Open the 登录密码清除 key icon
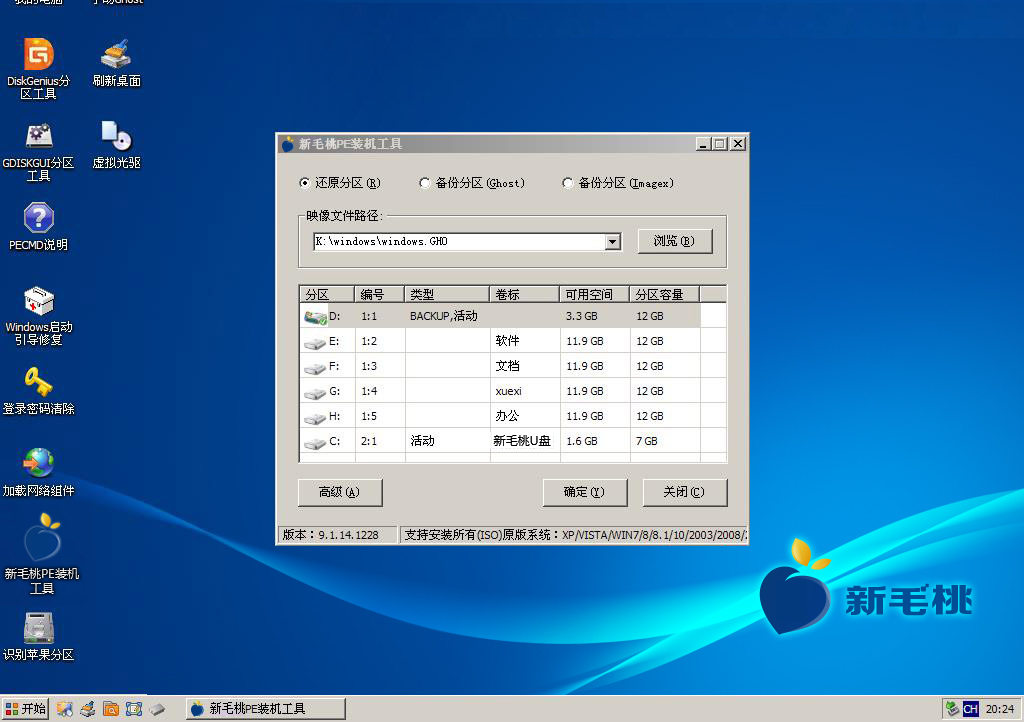Image resolution: width=1024 pixels, height=722 pixels. [x=39, y=391]
